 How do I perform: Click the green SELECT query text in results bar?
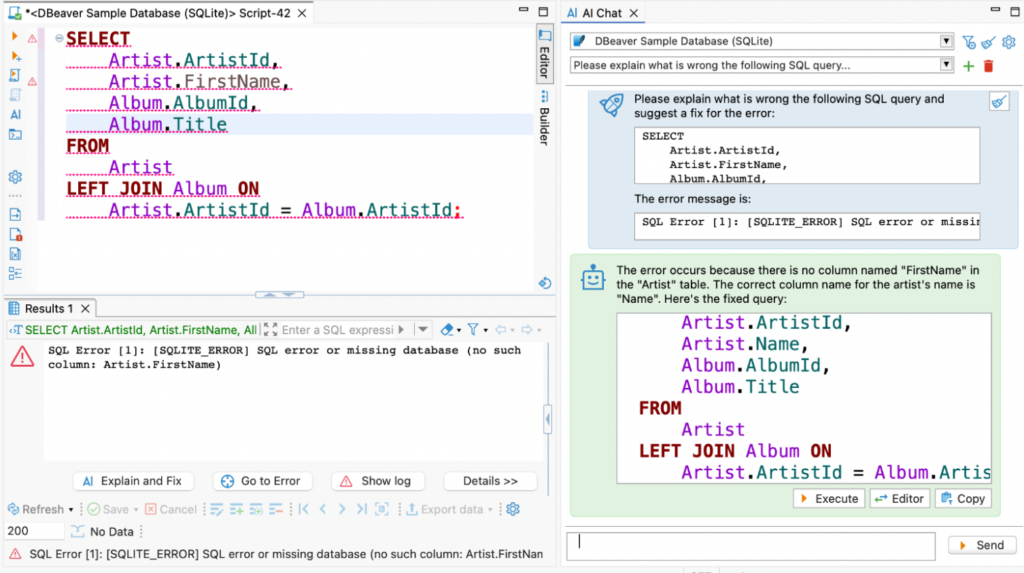coord(140,330)
